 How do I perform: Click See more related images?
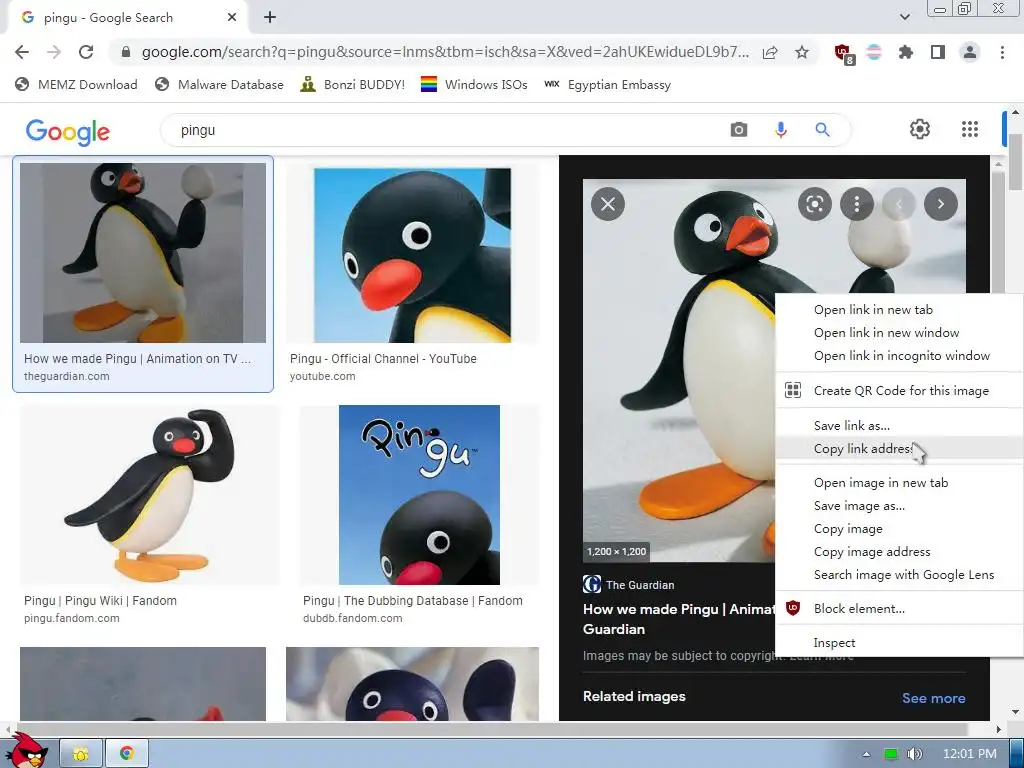coord(933,698)
